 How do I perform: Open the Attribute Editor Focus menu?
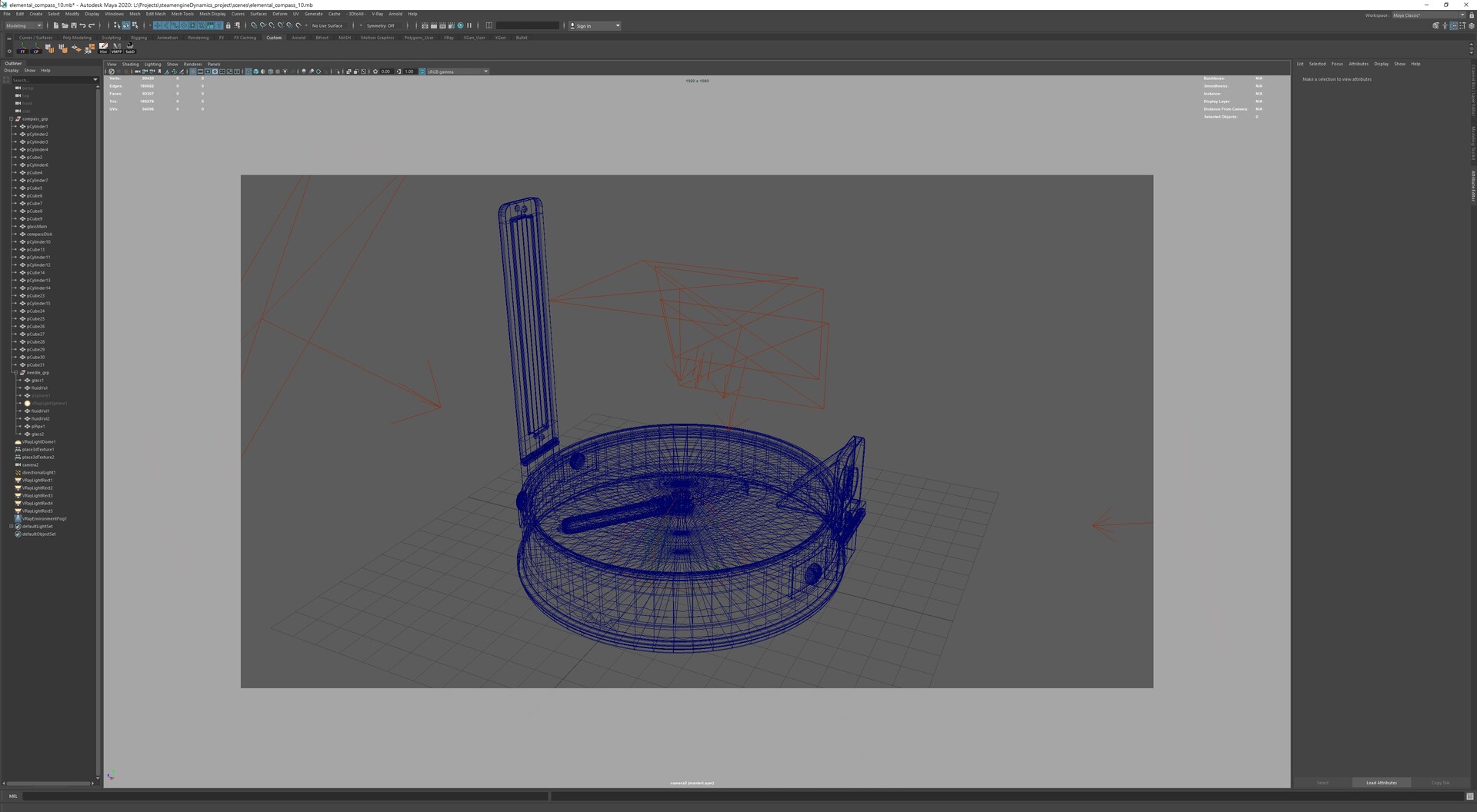[1337, 64]
